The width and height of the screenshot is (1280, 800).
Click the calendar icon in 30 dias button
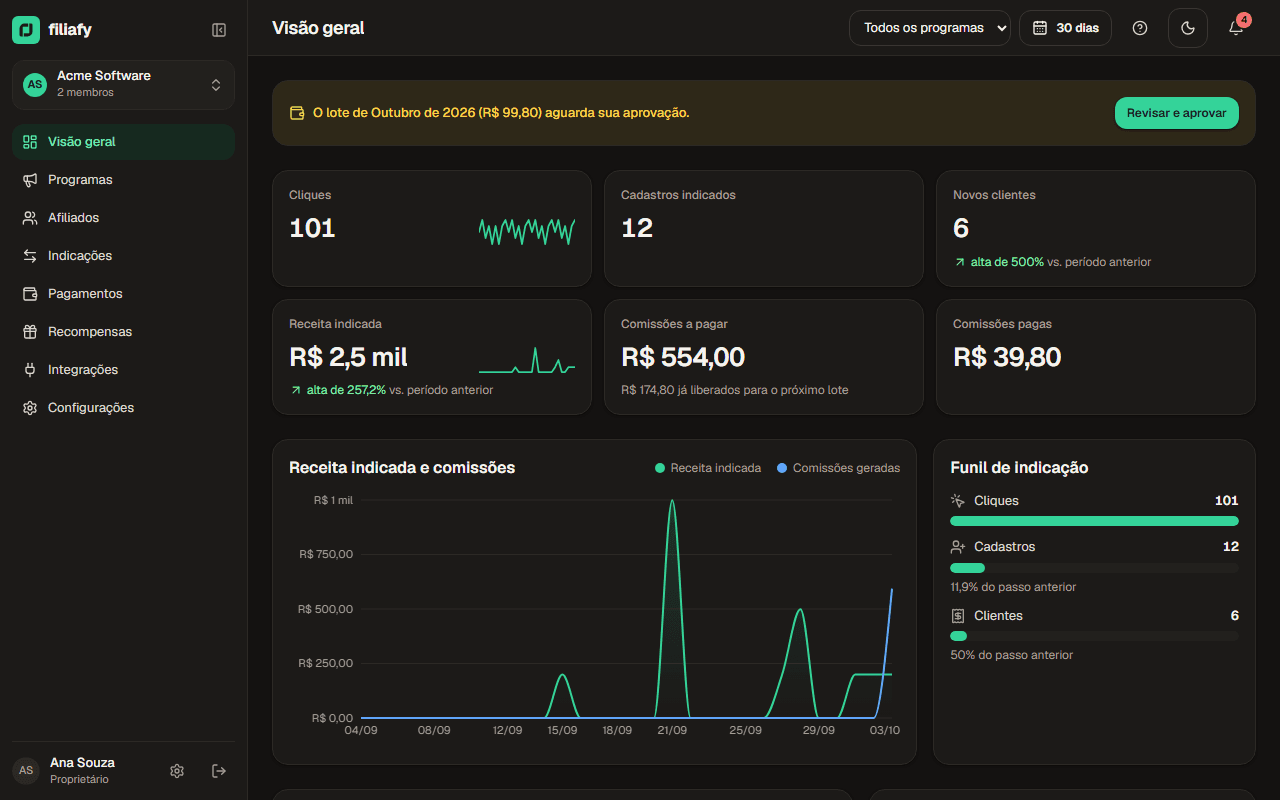[1040, 28]
